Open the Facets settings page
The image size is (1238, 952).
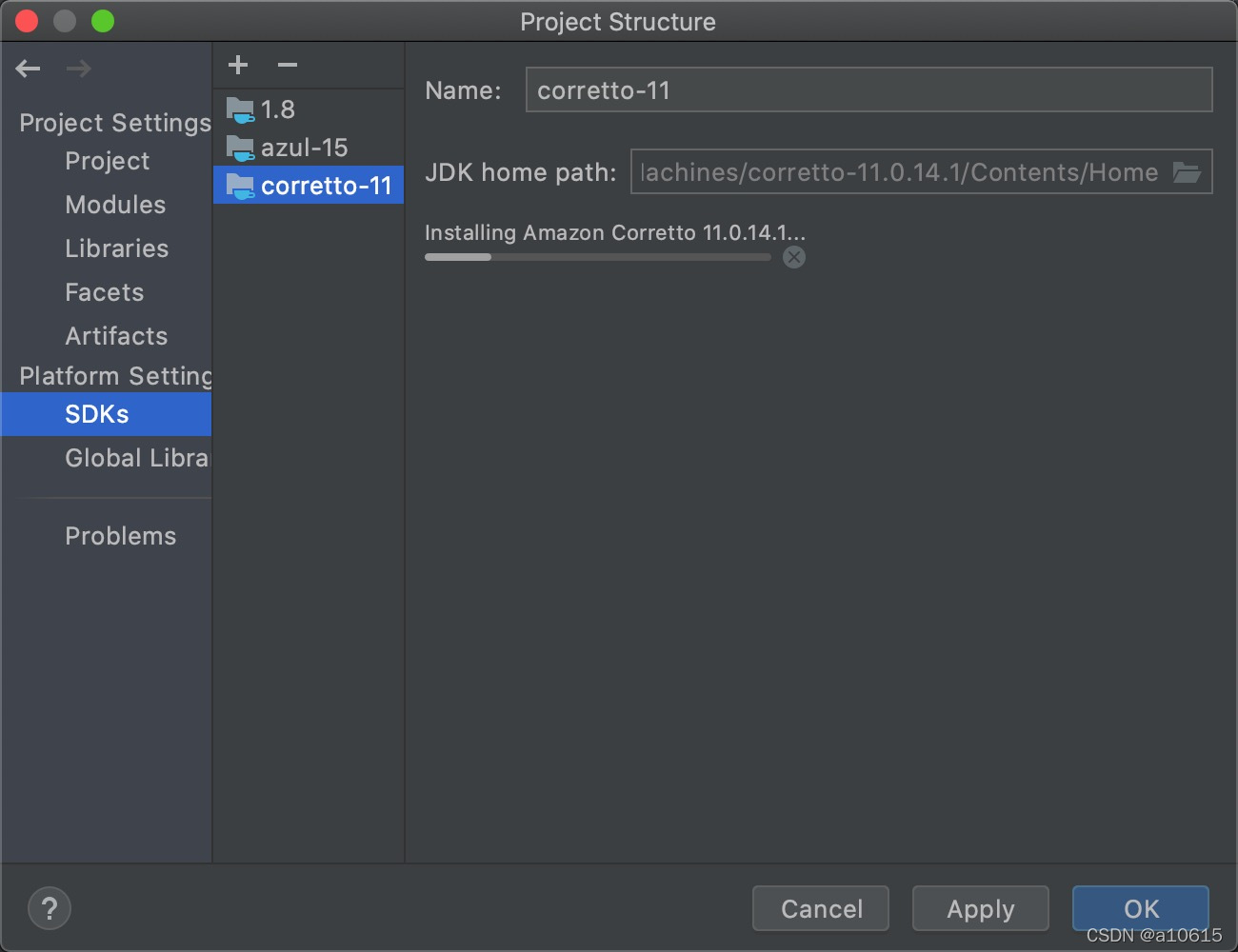tap(107, 292)
